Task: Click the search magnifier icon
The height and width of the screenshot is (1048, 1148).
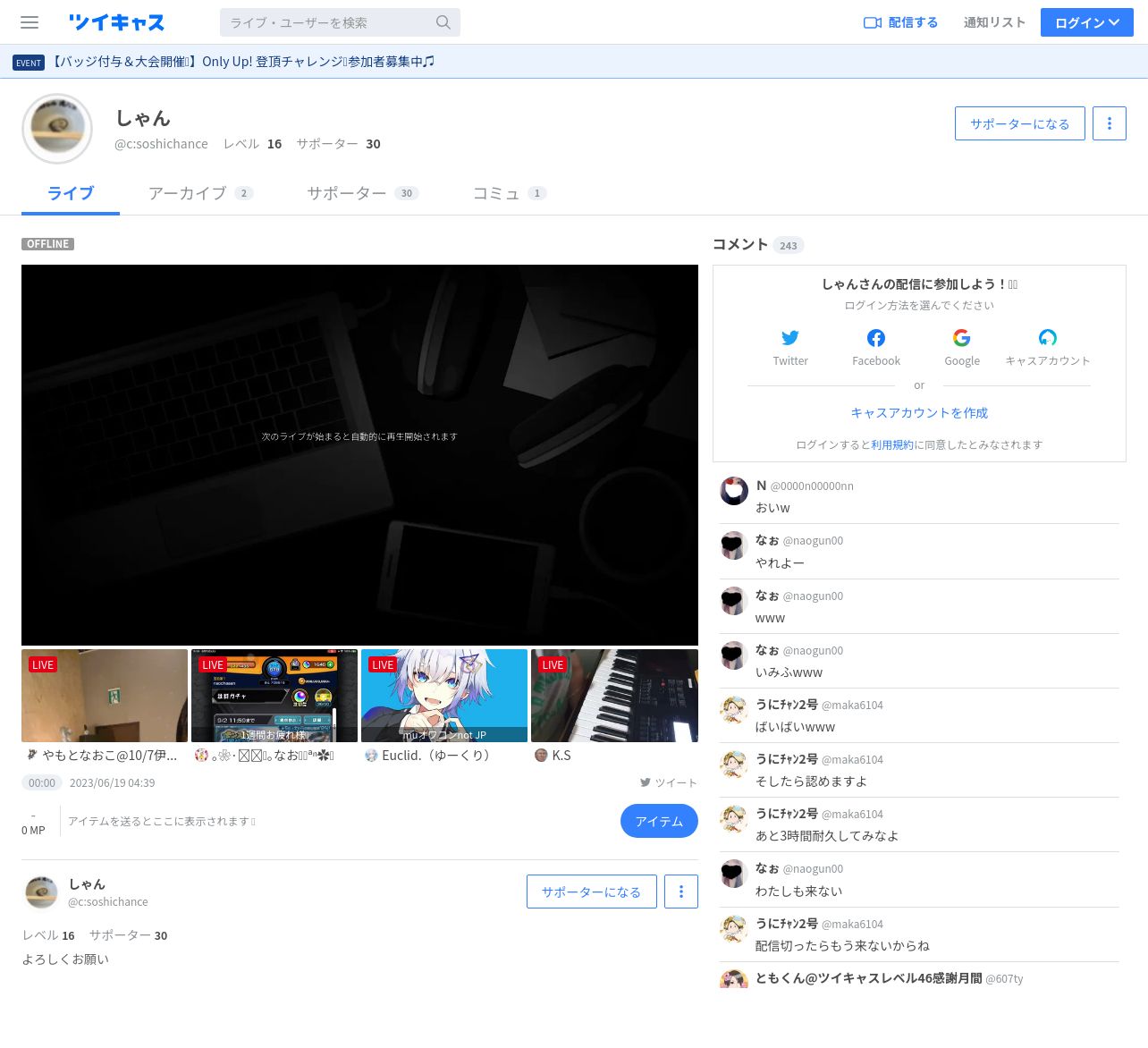Action: pos(443,22)
